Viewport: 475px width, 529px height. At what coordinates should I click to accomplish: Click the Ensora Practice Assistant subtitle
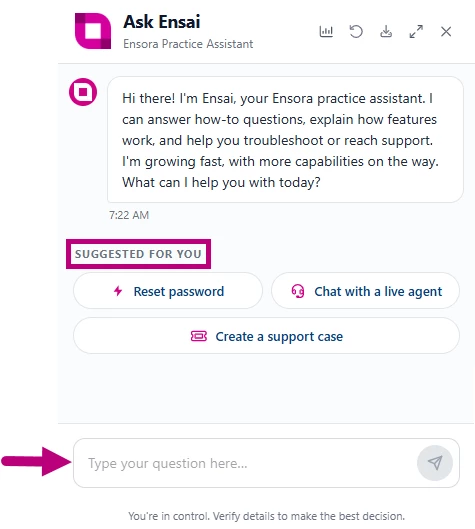point(188,44)
